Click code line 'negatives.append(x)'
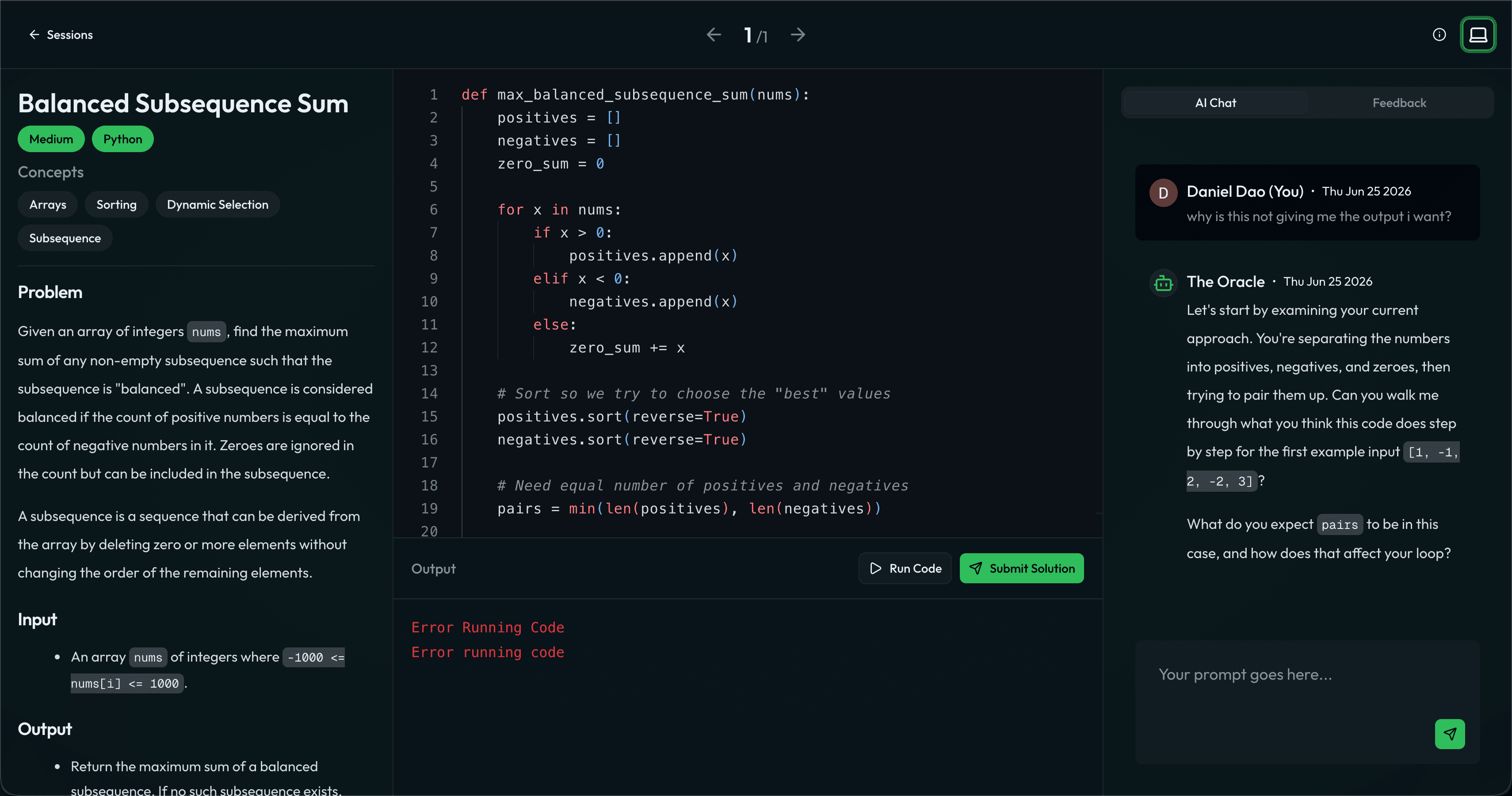 click(653, 302)
